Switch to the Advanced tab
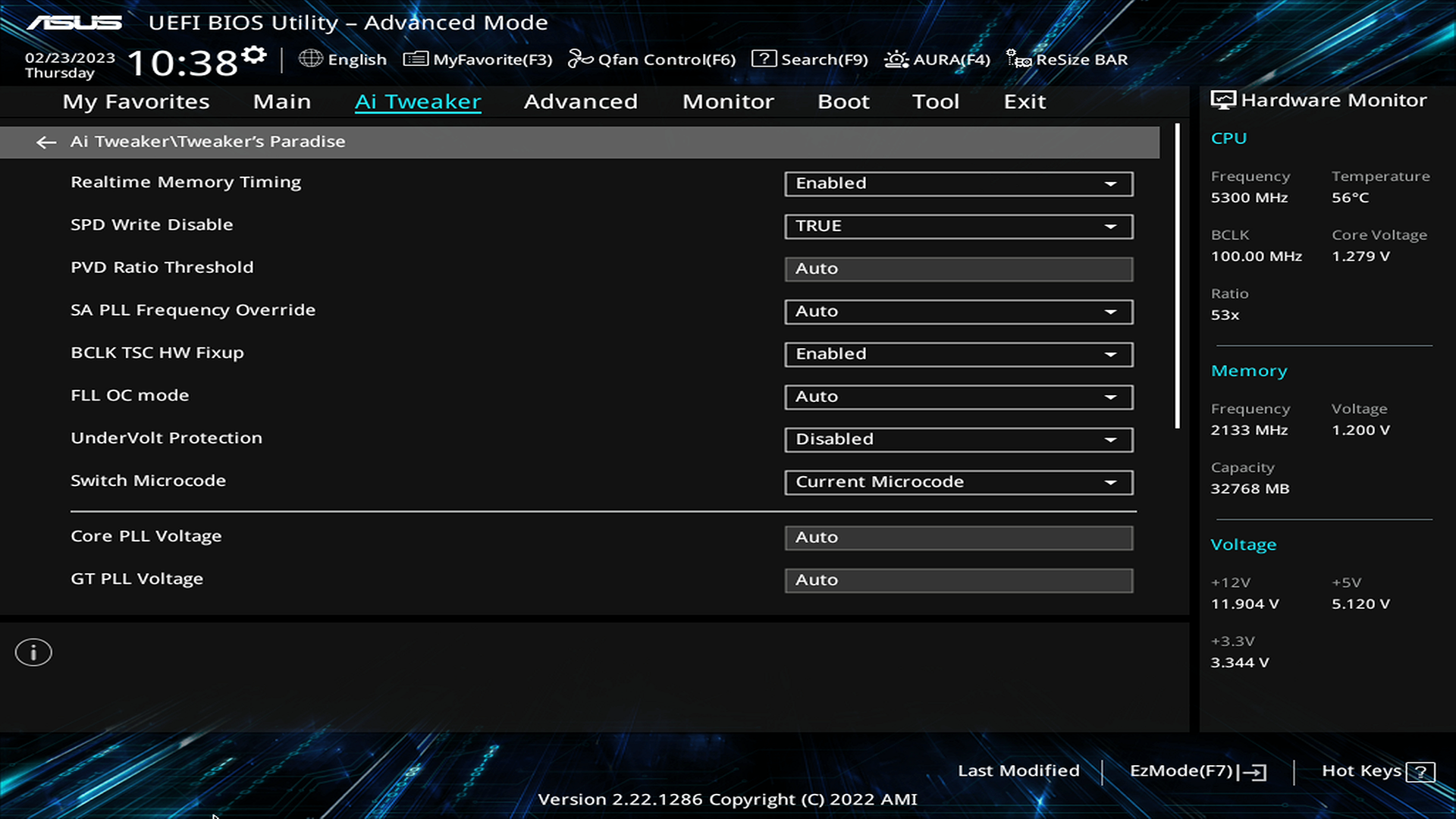 coord(580,102)
